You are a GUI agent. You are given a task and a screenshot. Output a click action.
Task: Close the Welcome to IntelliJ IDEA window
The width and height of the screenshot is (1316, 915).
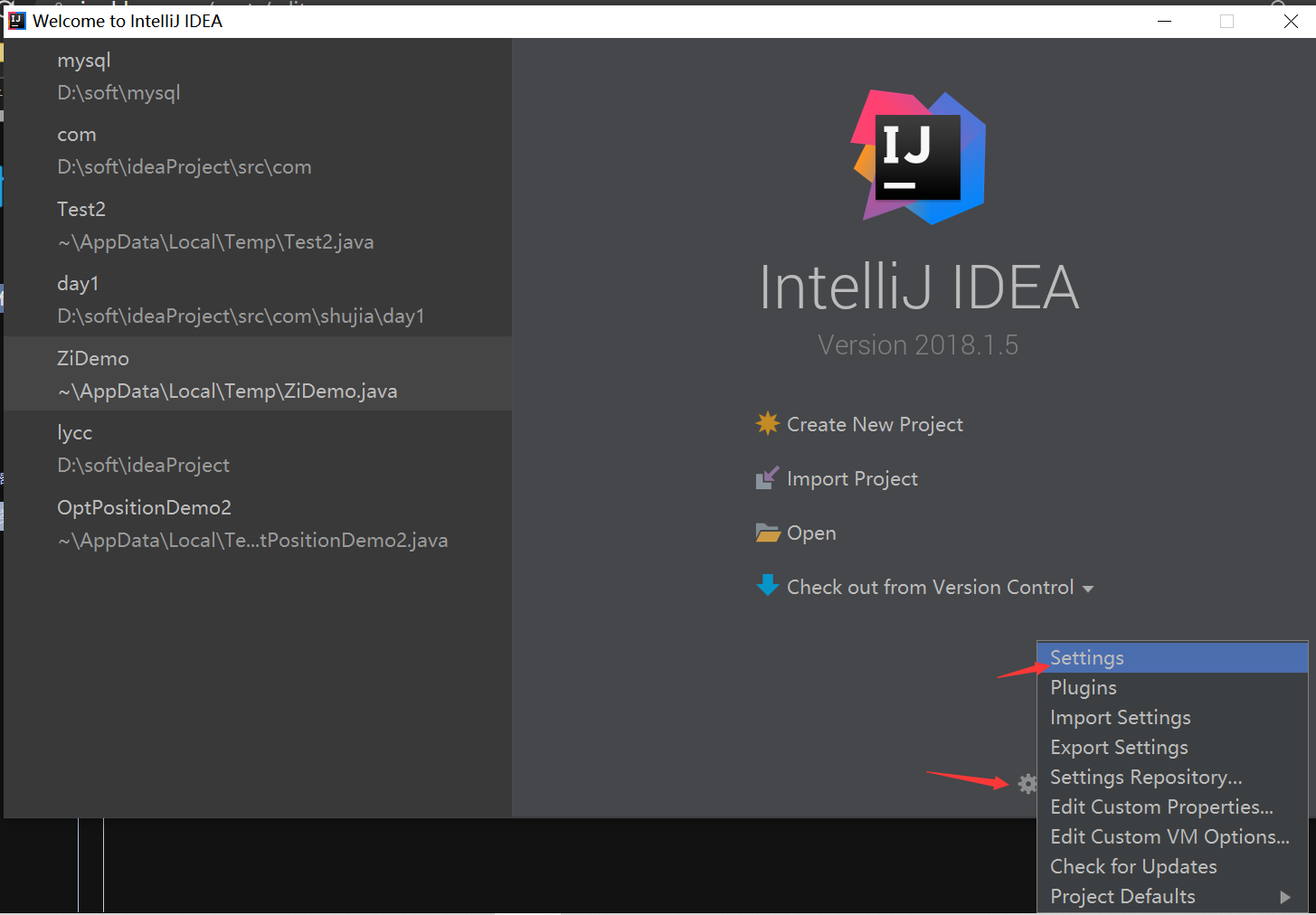(1291, 21)
